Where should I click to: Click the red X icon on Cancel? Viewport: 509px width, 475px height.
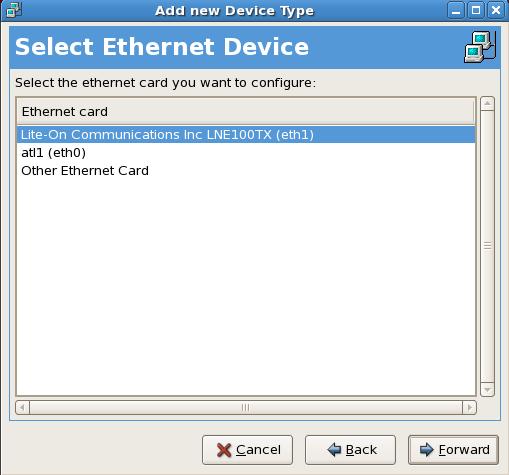[224, 450]
